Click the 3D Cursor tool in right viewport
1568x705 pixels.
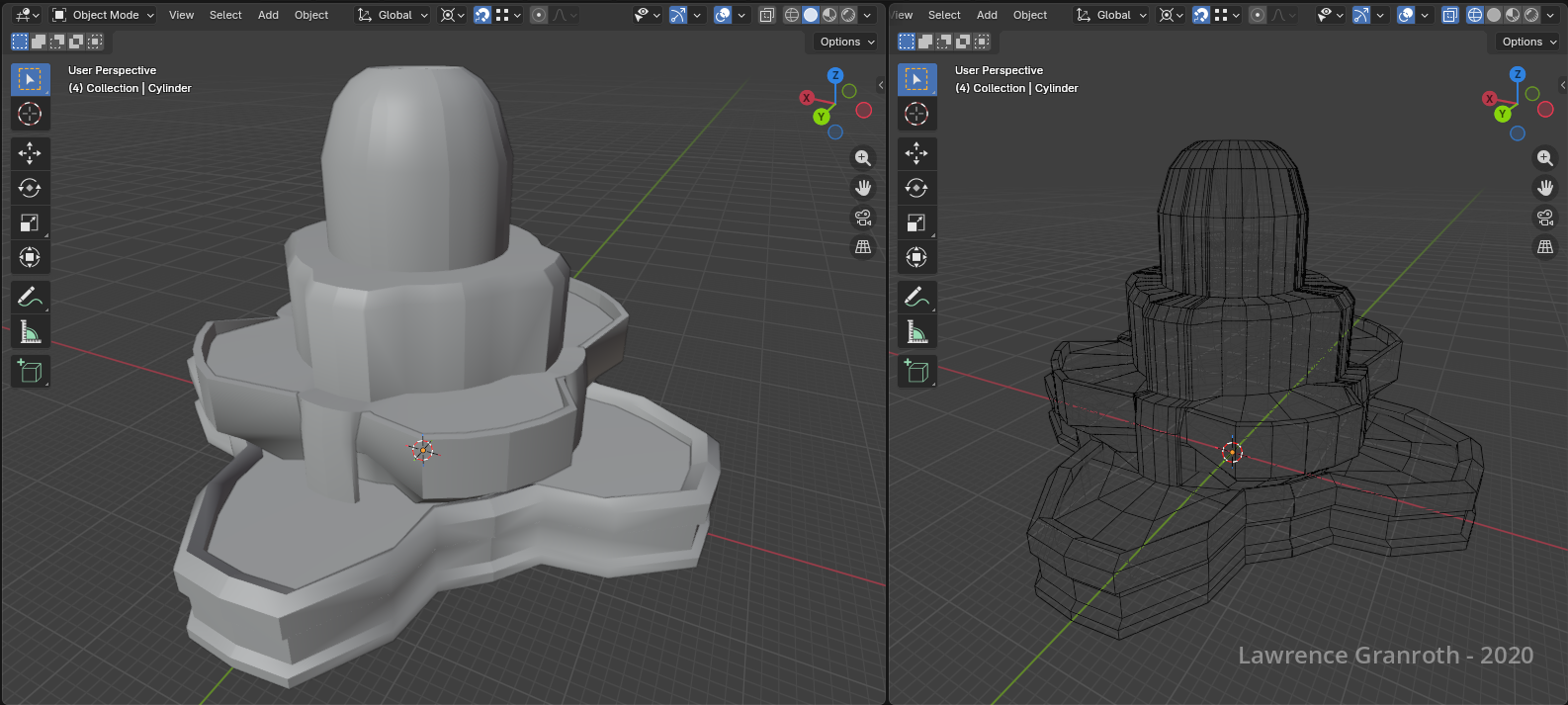[x=916, y=114]
